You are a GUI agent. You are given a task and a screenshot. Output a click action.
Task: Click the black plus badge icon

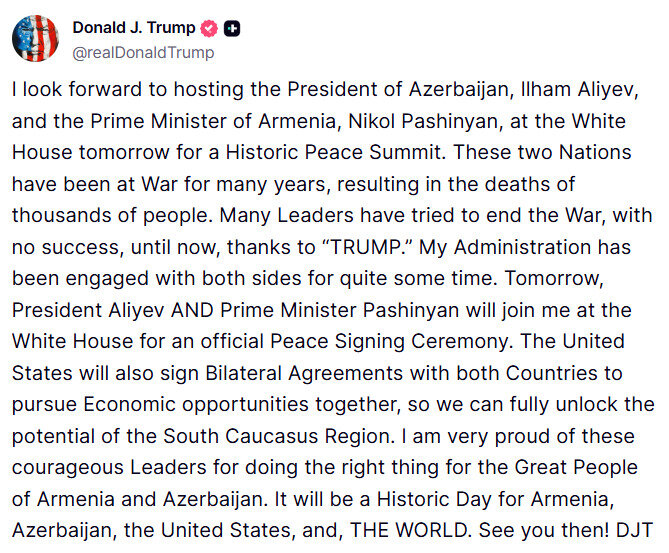click(x=232, y=29)
